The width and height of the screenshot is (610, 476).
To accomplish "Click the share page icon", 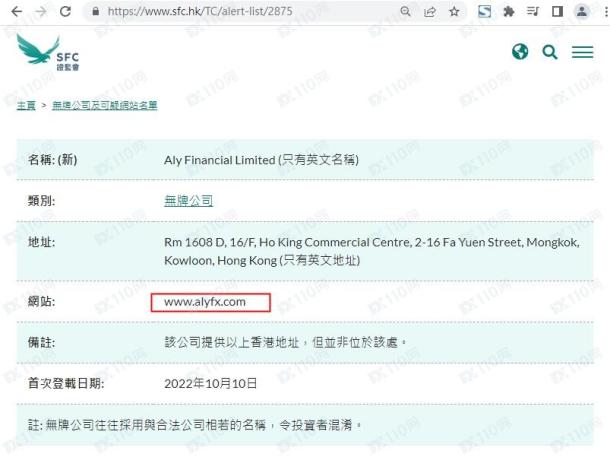I will (x=429, y=12).
